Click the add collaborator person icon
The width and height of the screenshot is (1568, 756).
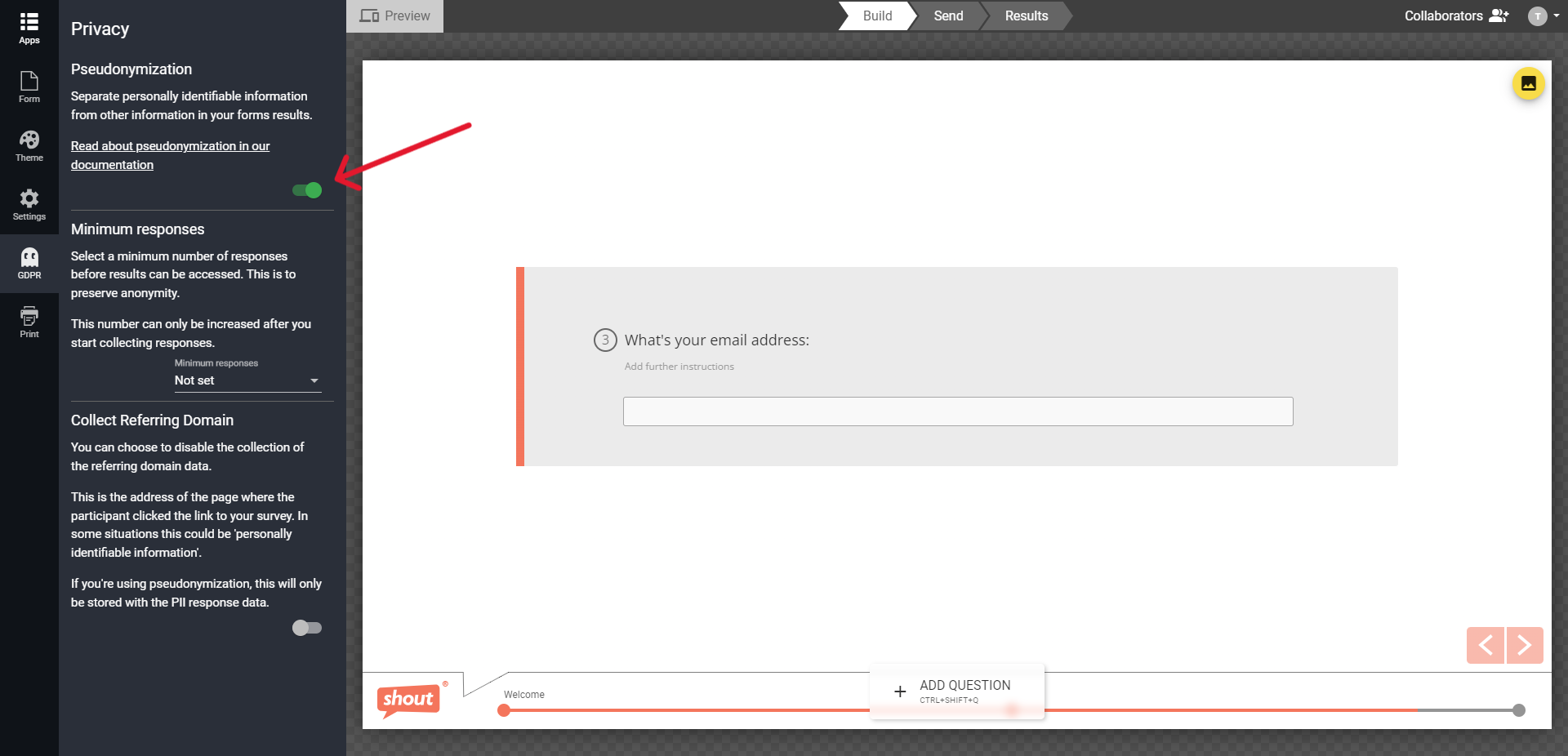point(1499,16)
